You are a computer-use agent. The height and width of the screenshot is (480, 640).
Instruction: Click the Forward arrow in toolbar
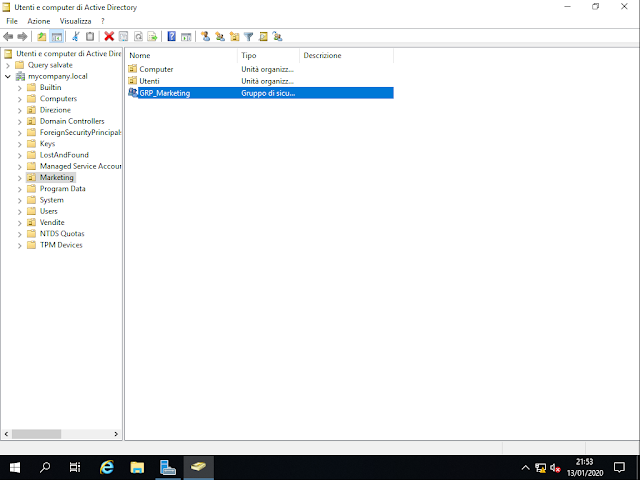(22, 37)
